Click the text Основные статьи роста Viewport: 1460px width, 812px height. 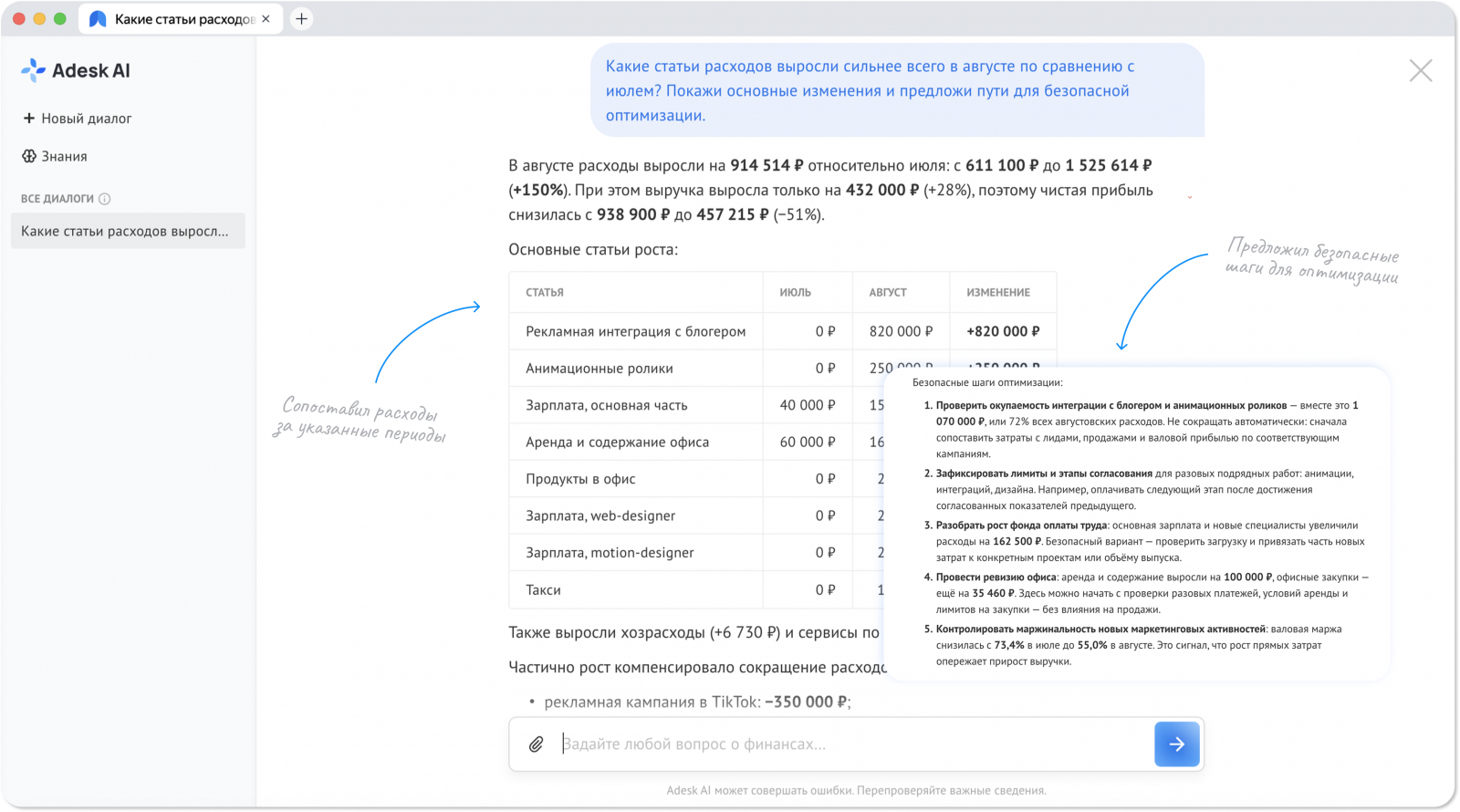593,250
